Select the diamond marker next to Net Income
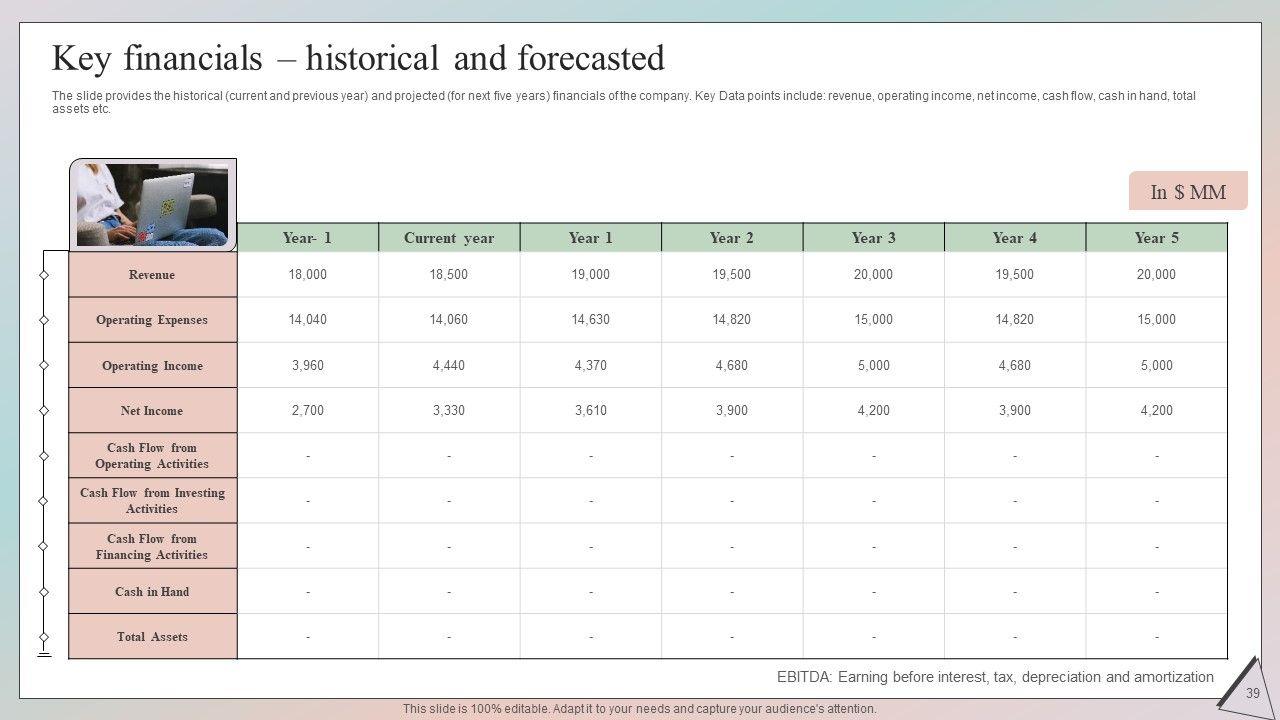1280x720 pixels. click(44, 411)
